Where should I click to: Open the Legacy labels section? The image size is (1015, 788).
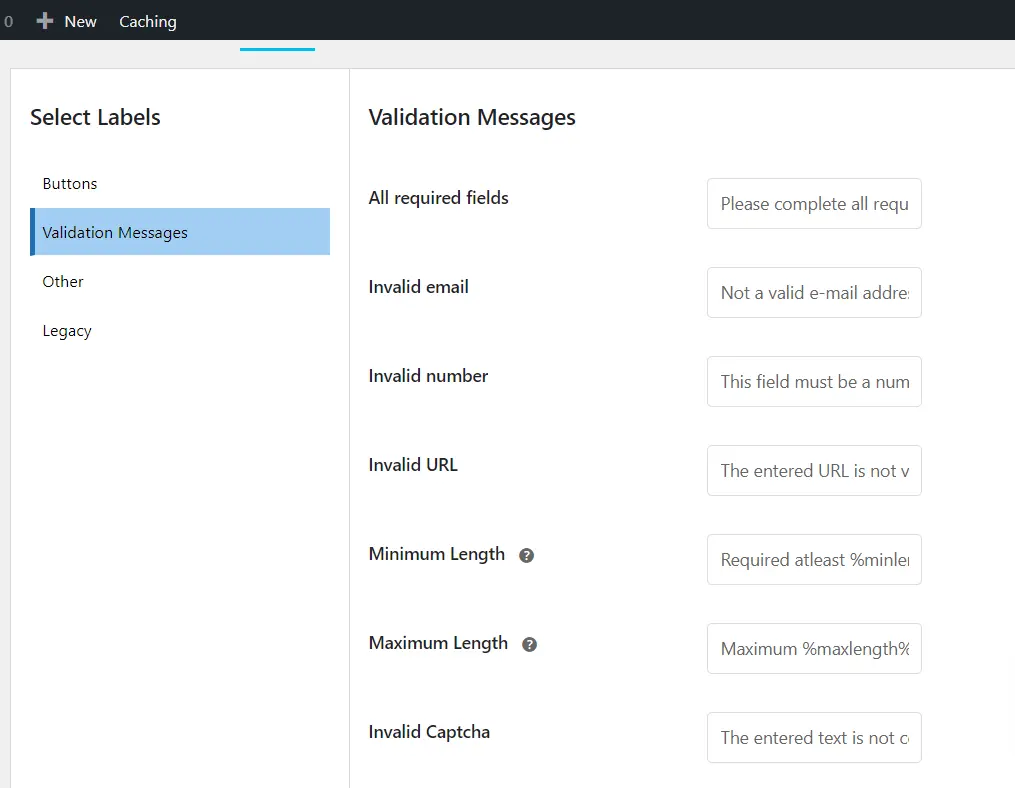(66, 330)
